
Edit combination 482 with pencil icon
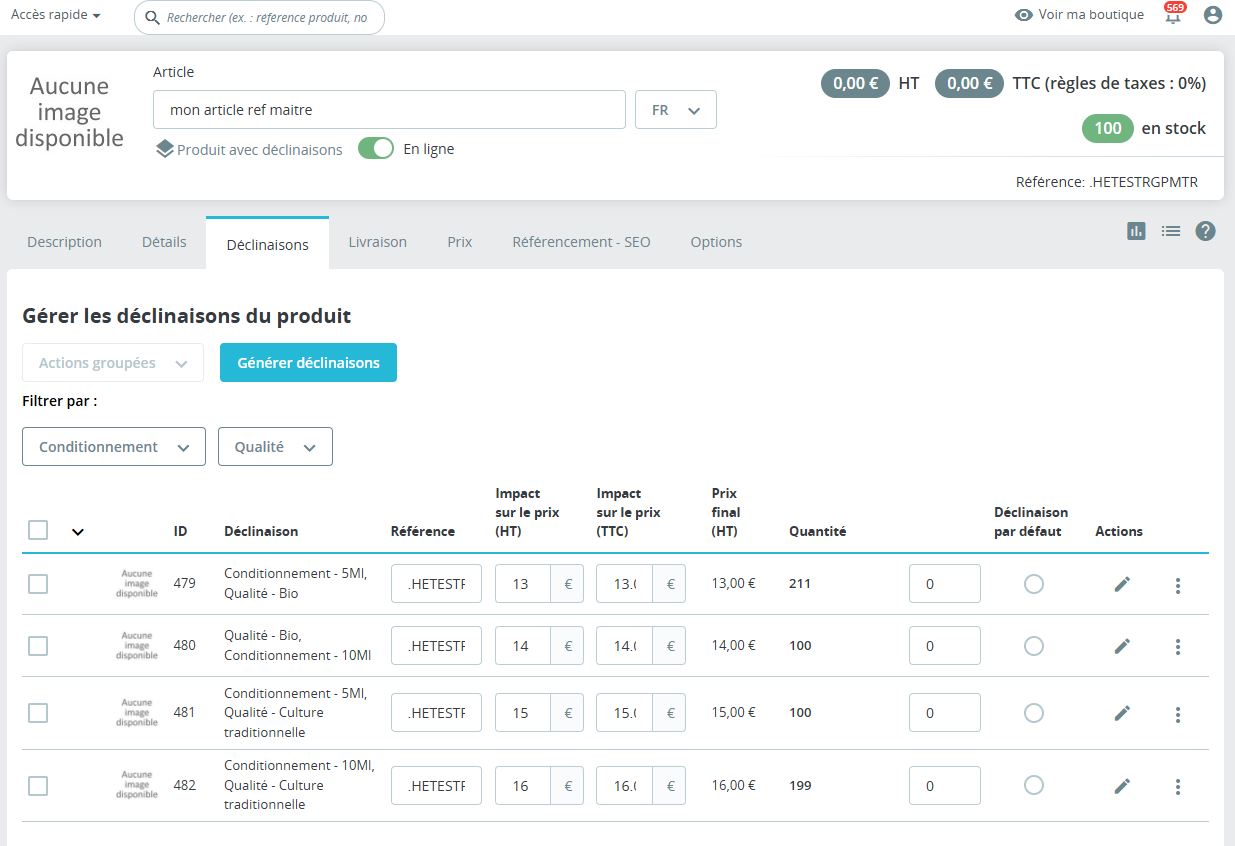pos(1122,786)
